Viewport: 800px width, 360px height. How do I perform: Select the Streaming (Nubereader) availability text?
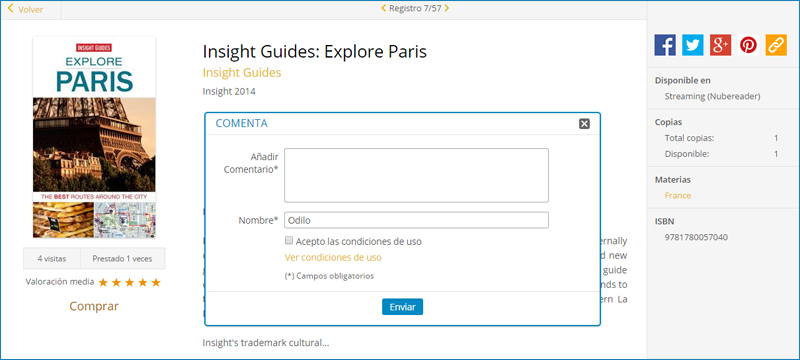pyautogui.click(x=713, y=96)
